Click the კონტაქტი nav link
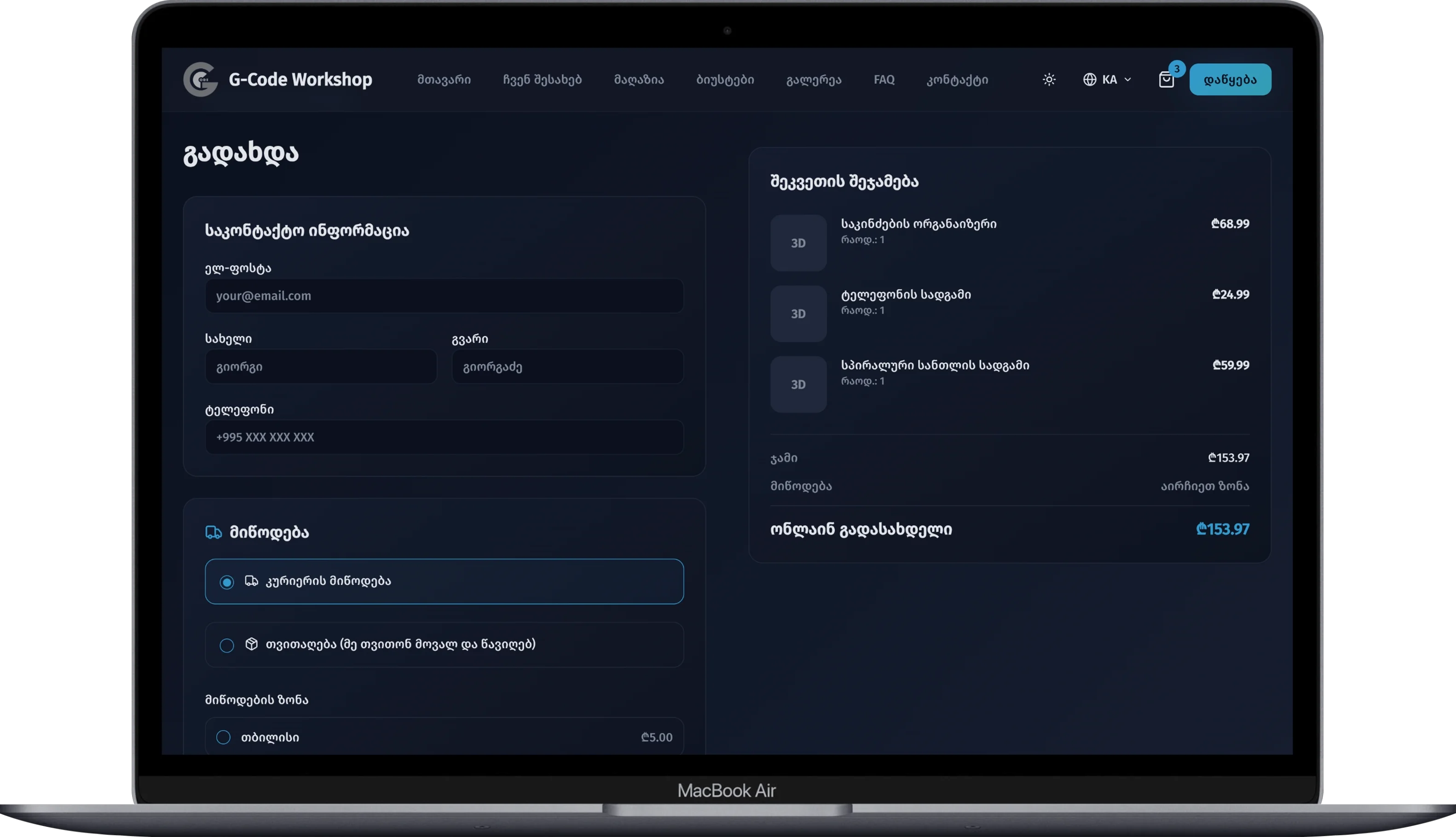 point(957,79)
